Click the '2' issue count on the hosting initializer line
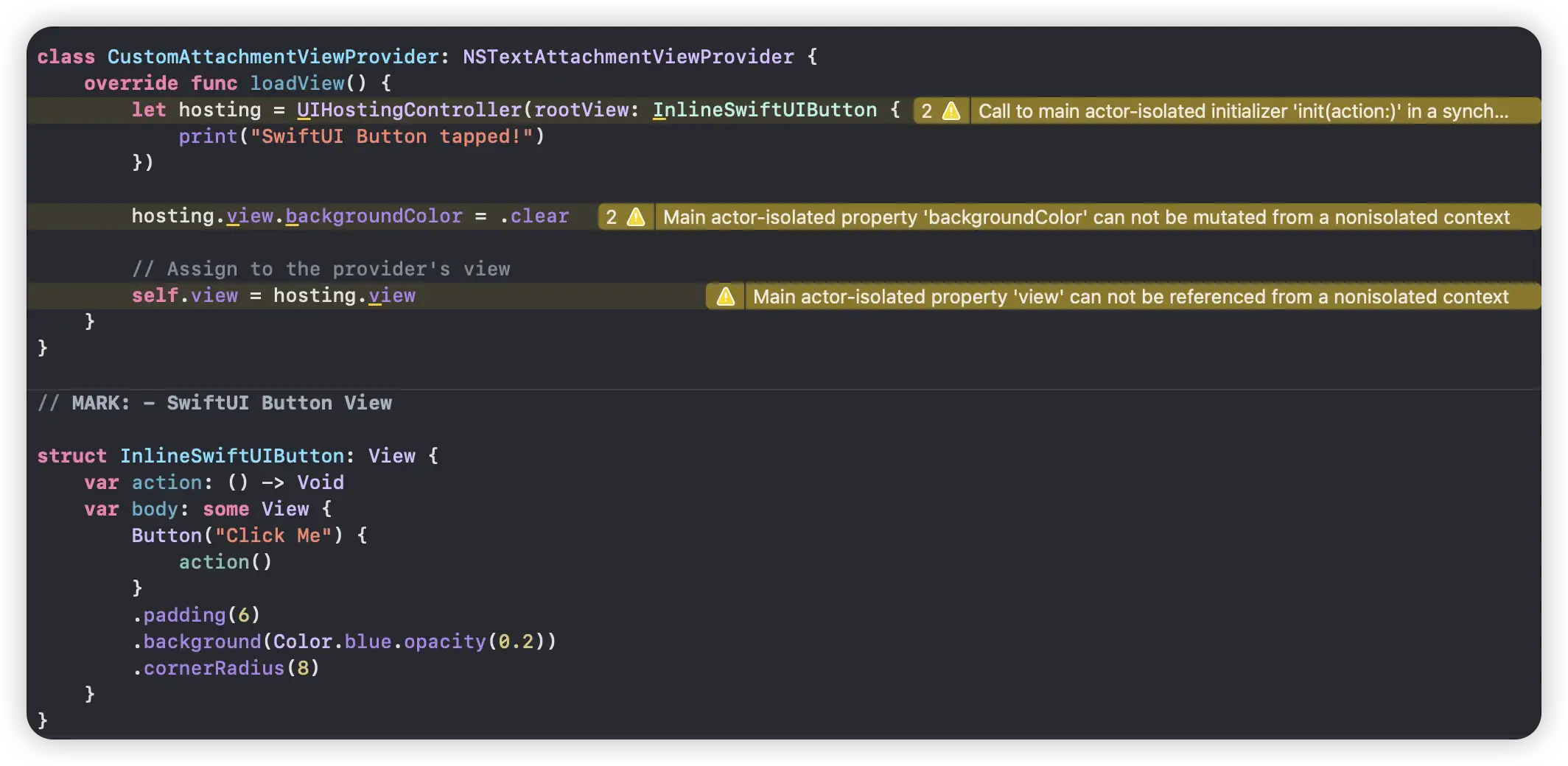 coord(926,111)
